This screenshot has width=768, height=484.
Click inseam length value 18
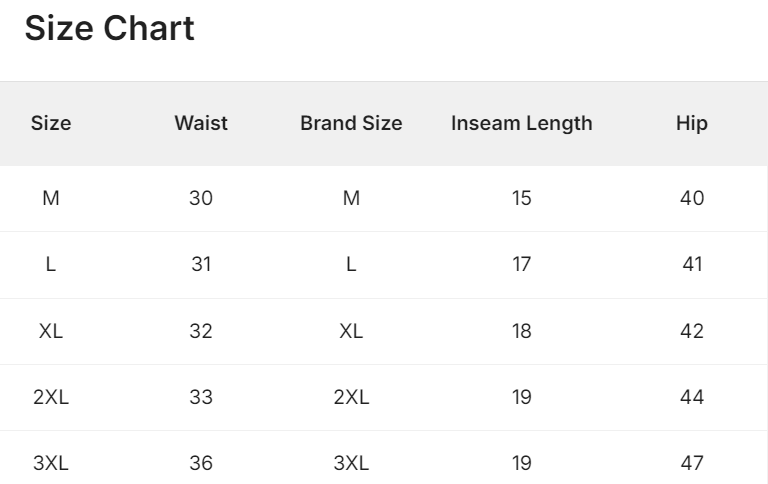[521, 331]
